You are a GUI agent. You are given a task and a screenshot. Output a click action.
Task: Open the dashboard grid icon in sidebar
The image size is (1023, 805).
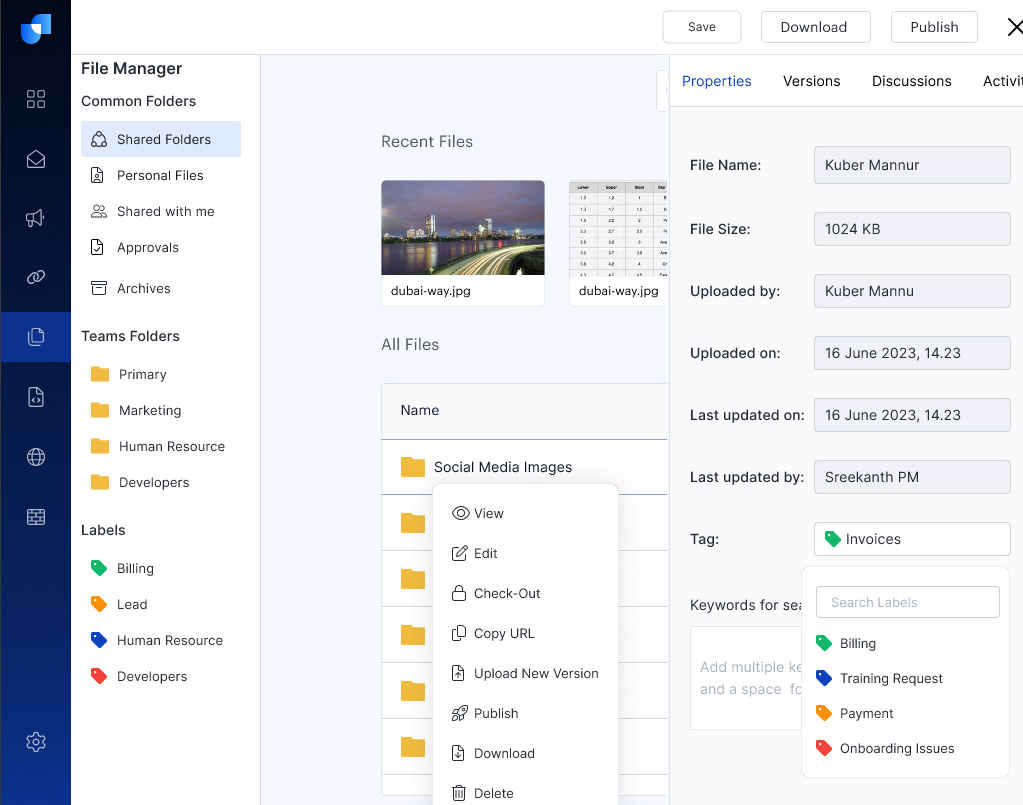36,99
